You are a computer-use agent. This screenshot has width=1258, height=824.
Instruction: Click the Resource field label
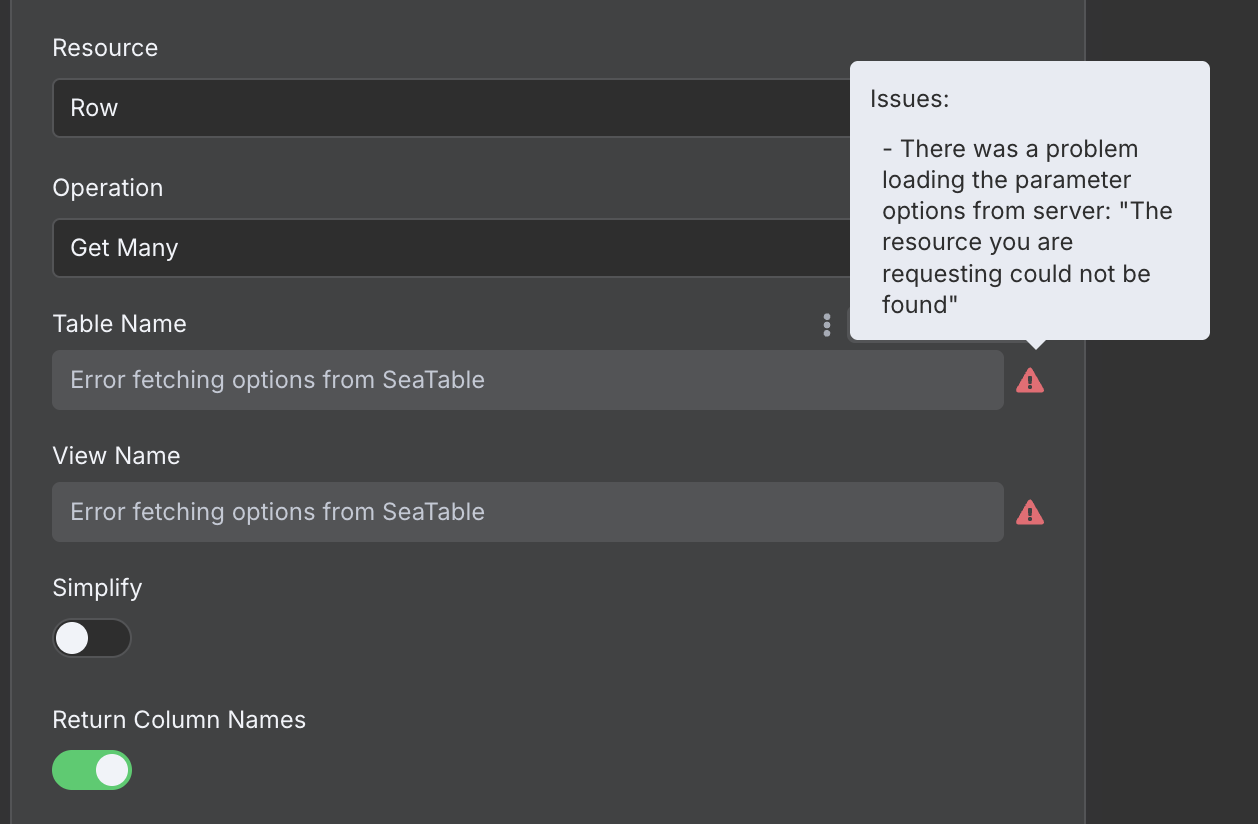click(x=105, y=48)
